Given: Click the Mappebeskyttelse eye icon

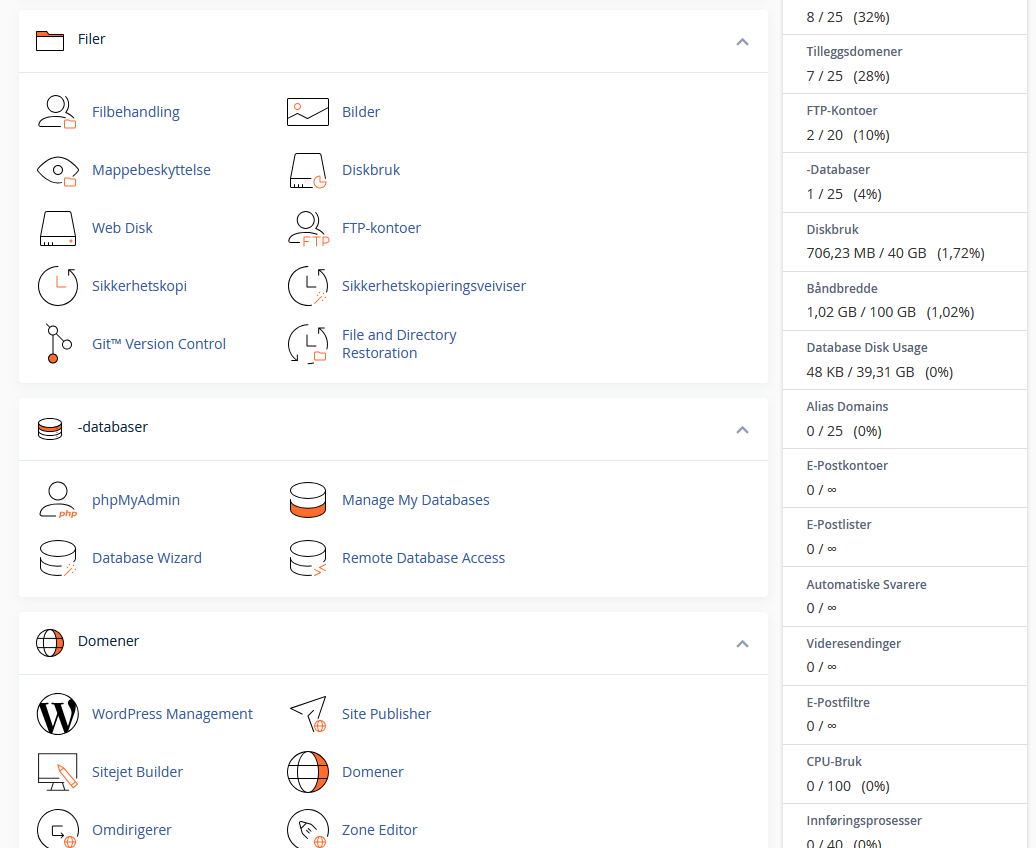Looking at the screenshot, I should [57, 170].
